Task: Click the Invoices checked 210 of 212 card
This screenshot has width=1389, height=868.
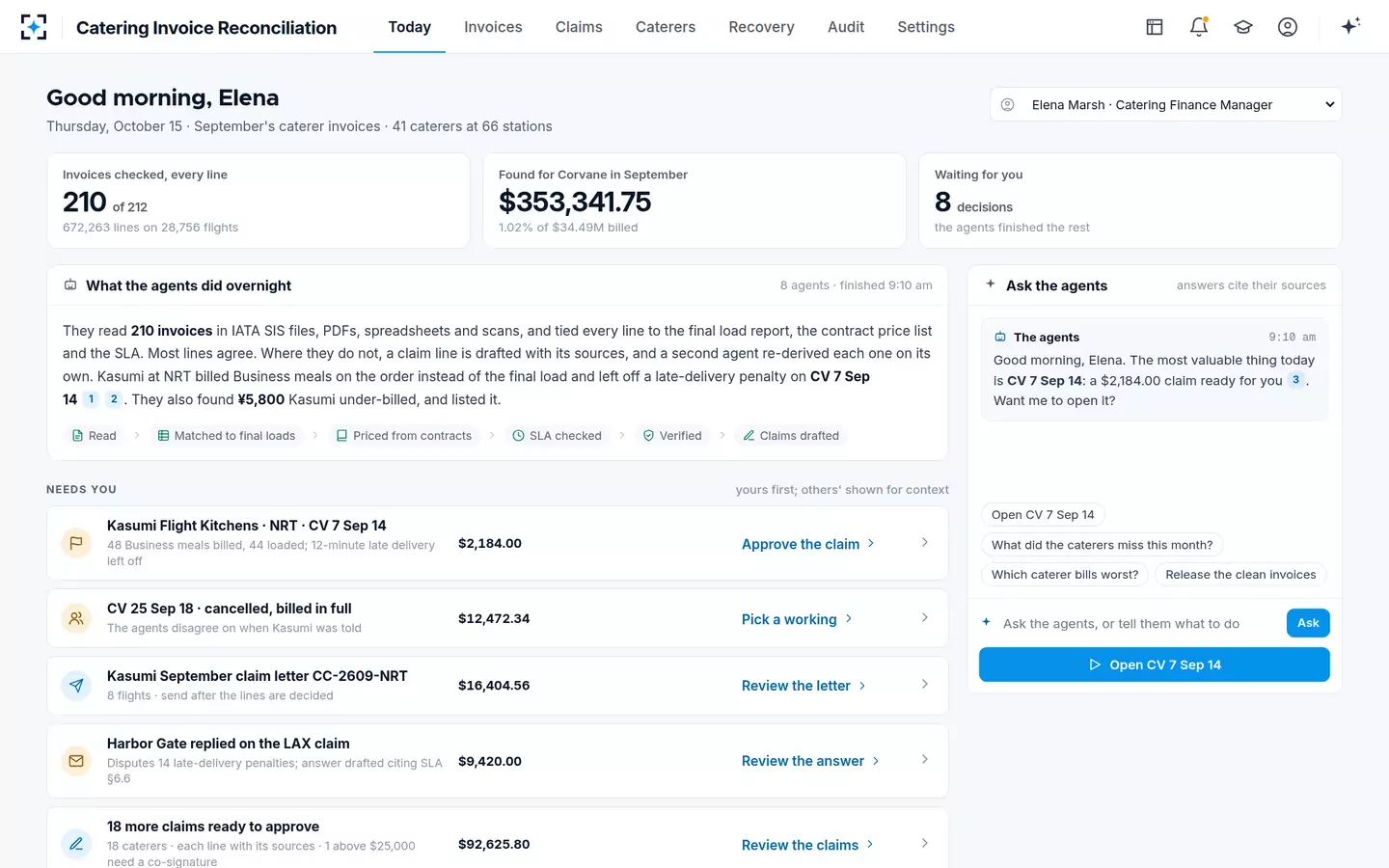Action: (x=259, y=201)
